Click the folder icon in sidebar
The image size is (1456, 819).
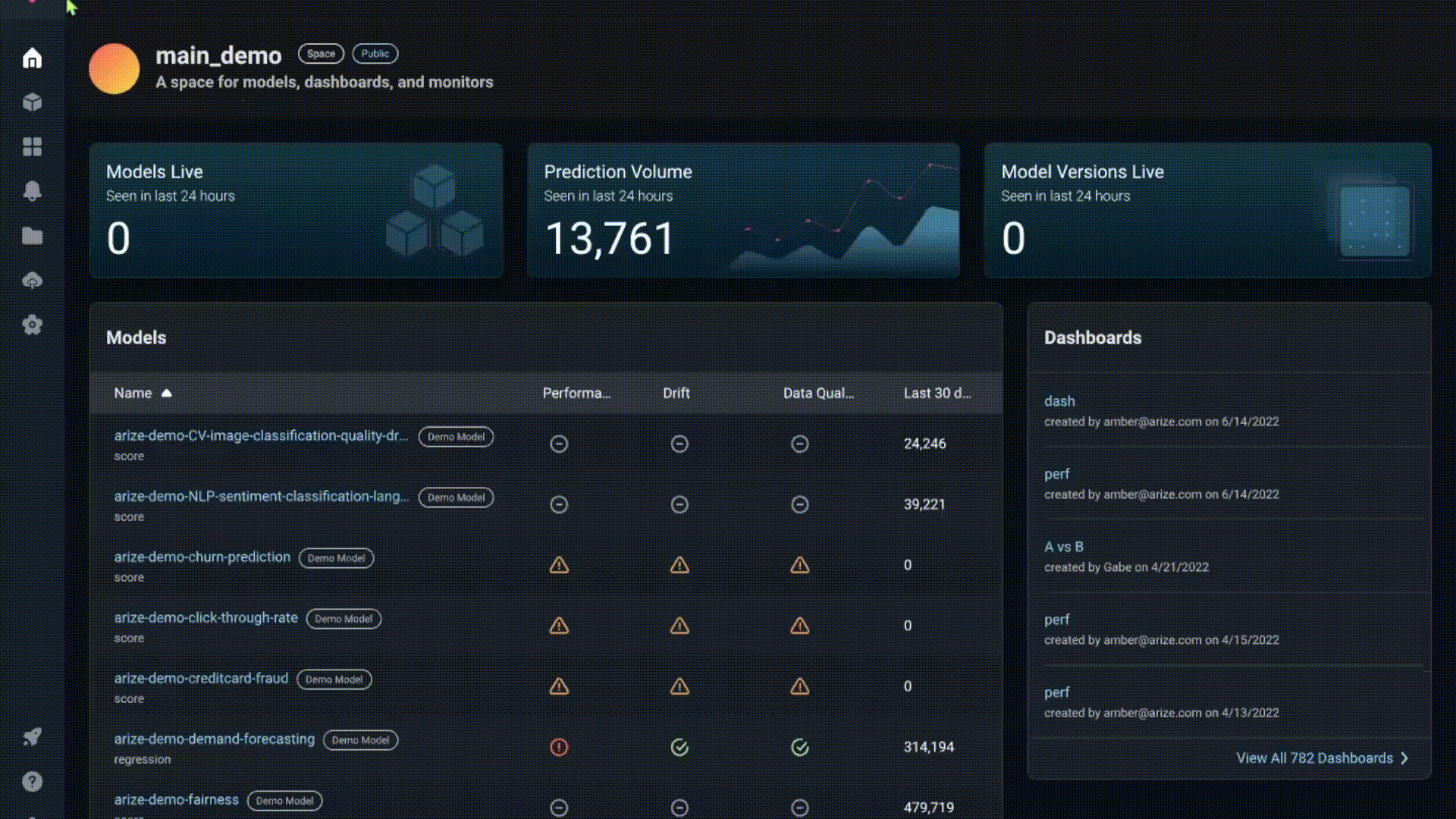click(x=32, y=236)
